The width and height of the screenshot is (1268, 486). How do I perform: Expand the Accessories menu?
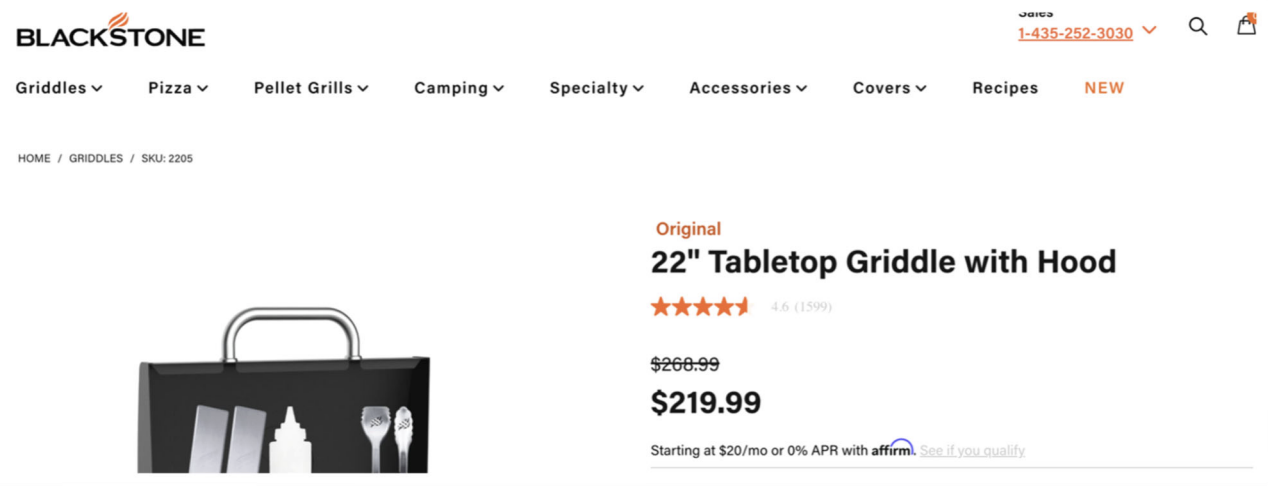coord(748,88)
